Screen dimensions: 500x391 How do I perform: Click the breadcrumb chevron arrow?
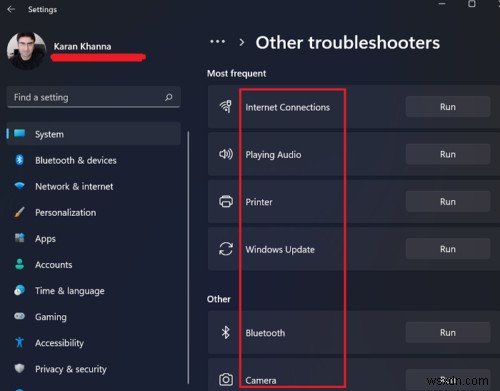coord(242,42)
